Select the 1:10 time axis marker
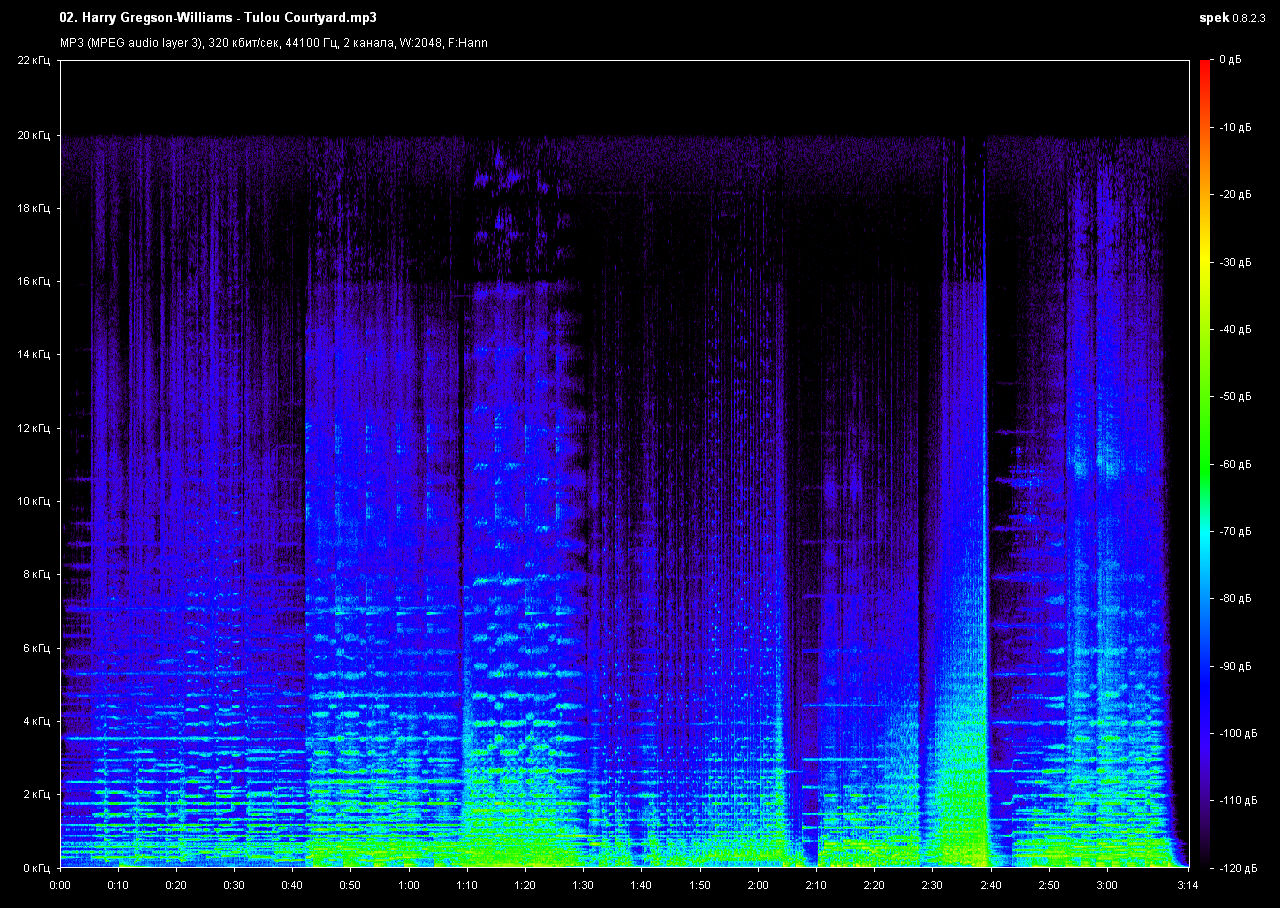The image size is (1280, 908). (467, 885)
